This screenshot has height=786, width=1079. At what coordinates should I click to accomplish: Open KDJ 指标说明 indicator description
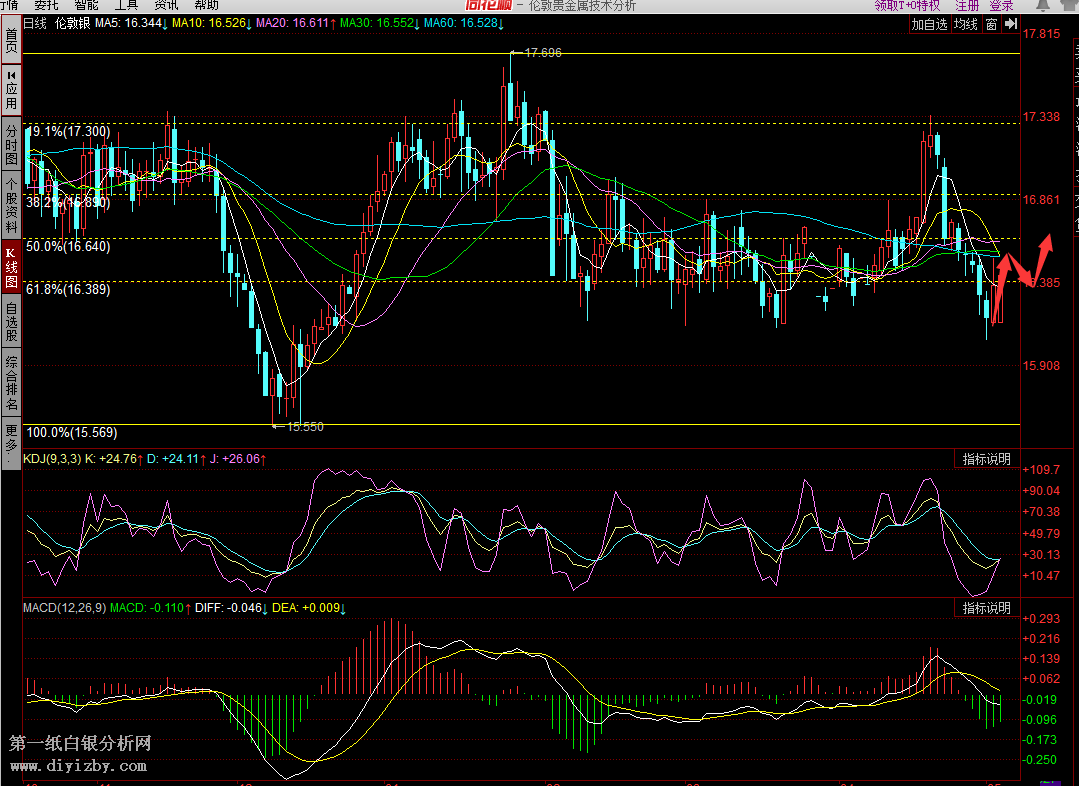(x=986, y=459)
